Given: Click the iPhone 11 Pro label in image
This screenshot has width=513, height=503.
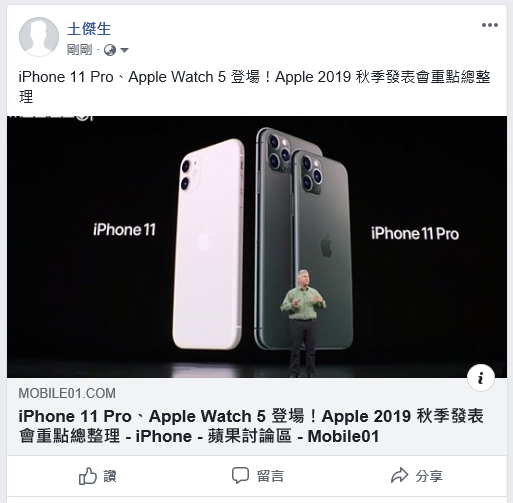Looking at the screenshot, I should click(x=415, y=233).
